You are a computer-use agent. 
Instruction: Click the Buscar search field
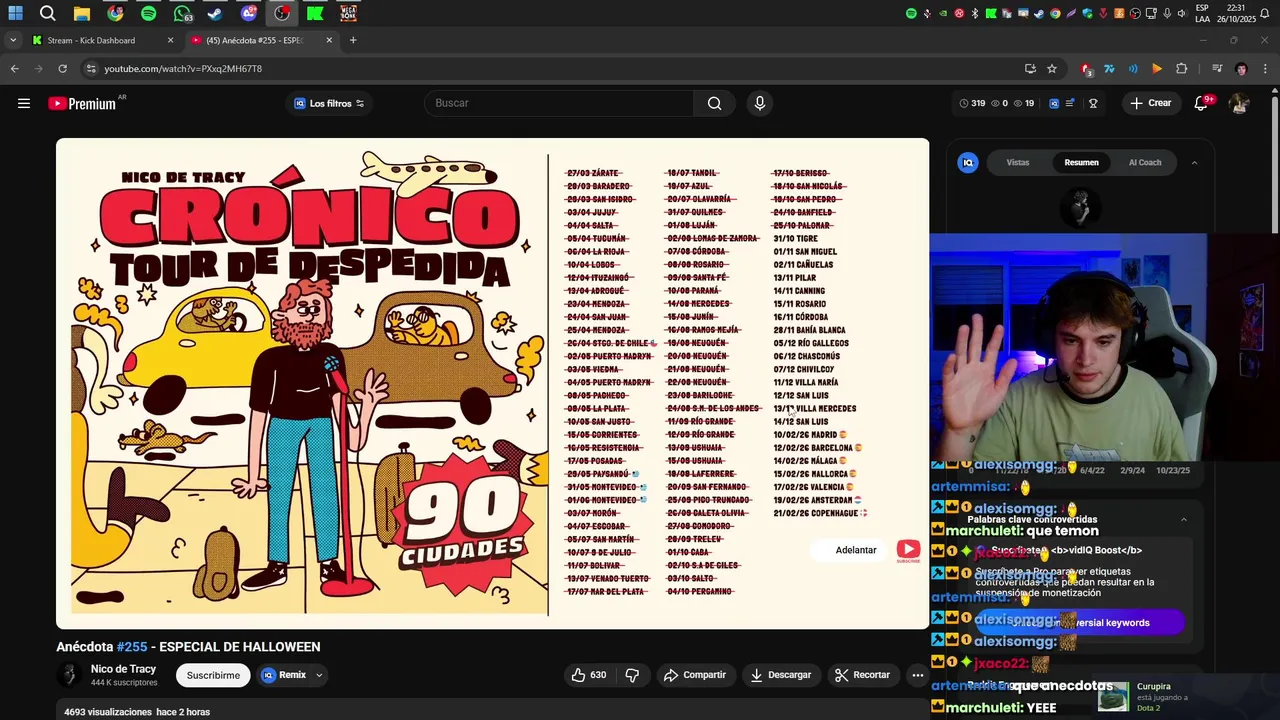(558, 103)
